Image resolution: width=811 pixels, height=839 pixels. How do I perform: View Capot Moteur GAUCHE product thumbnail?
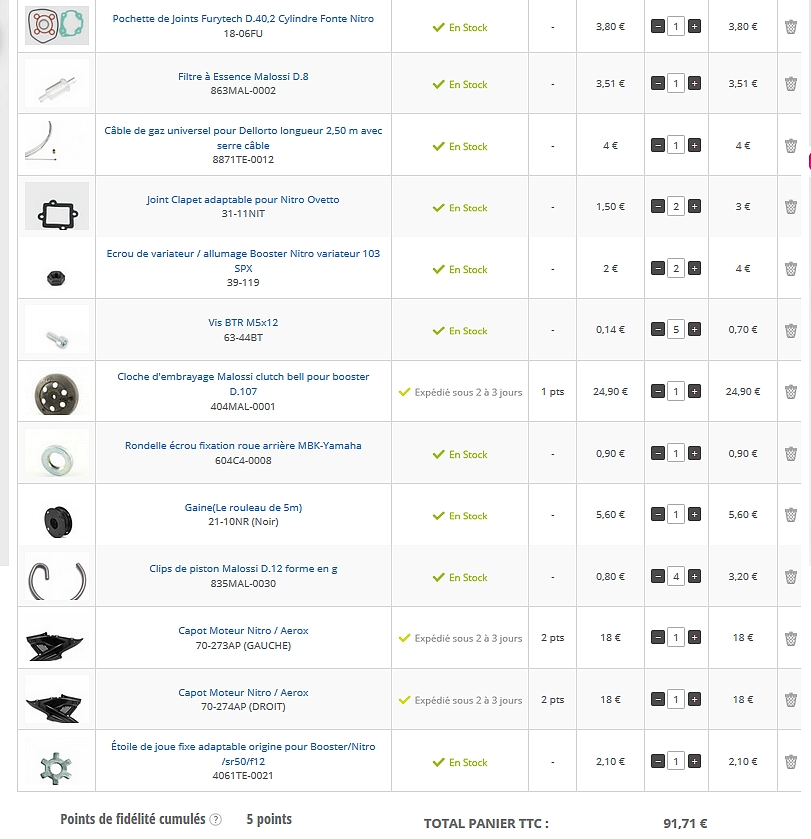point(57,638)
